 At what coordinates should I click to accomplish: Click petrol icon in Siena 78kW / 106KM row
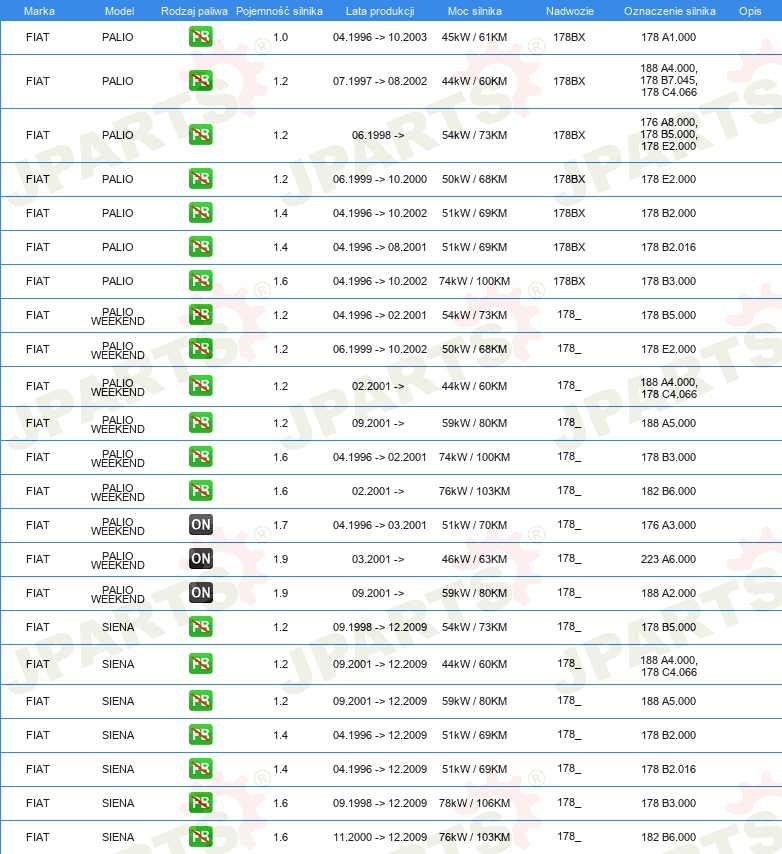(x=200, y=803)
